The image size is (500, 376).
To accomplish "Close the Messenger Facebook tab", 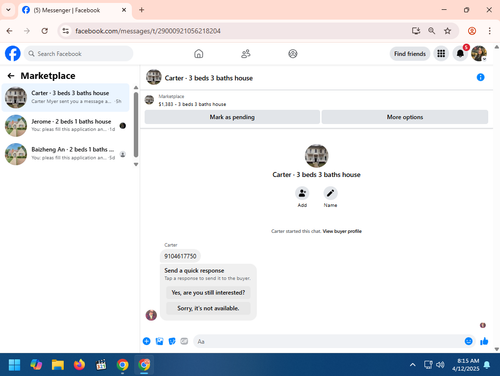I will point(124,10).
